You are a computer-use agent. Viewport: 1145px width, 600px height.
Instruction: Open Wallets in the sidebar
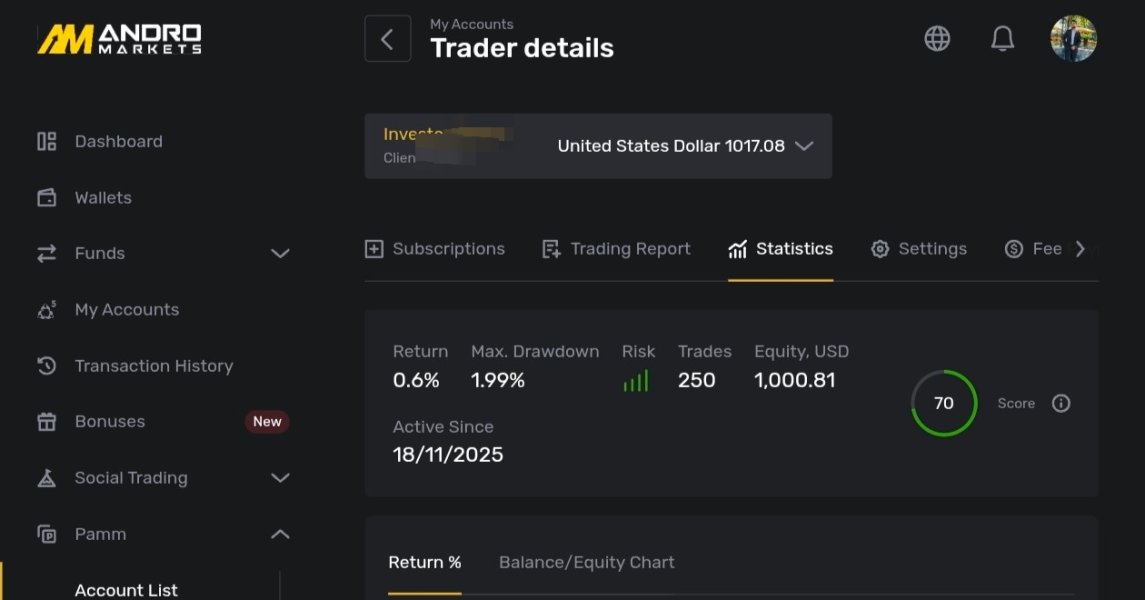pos(103,197)
